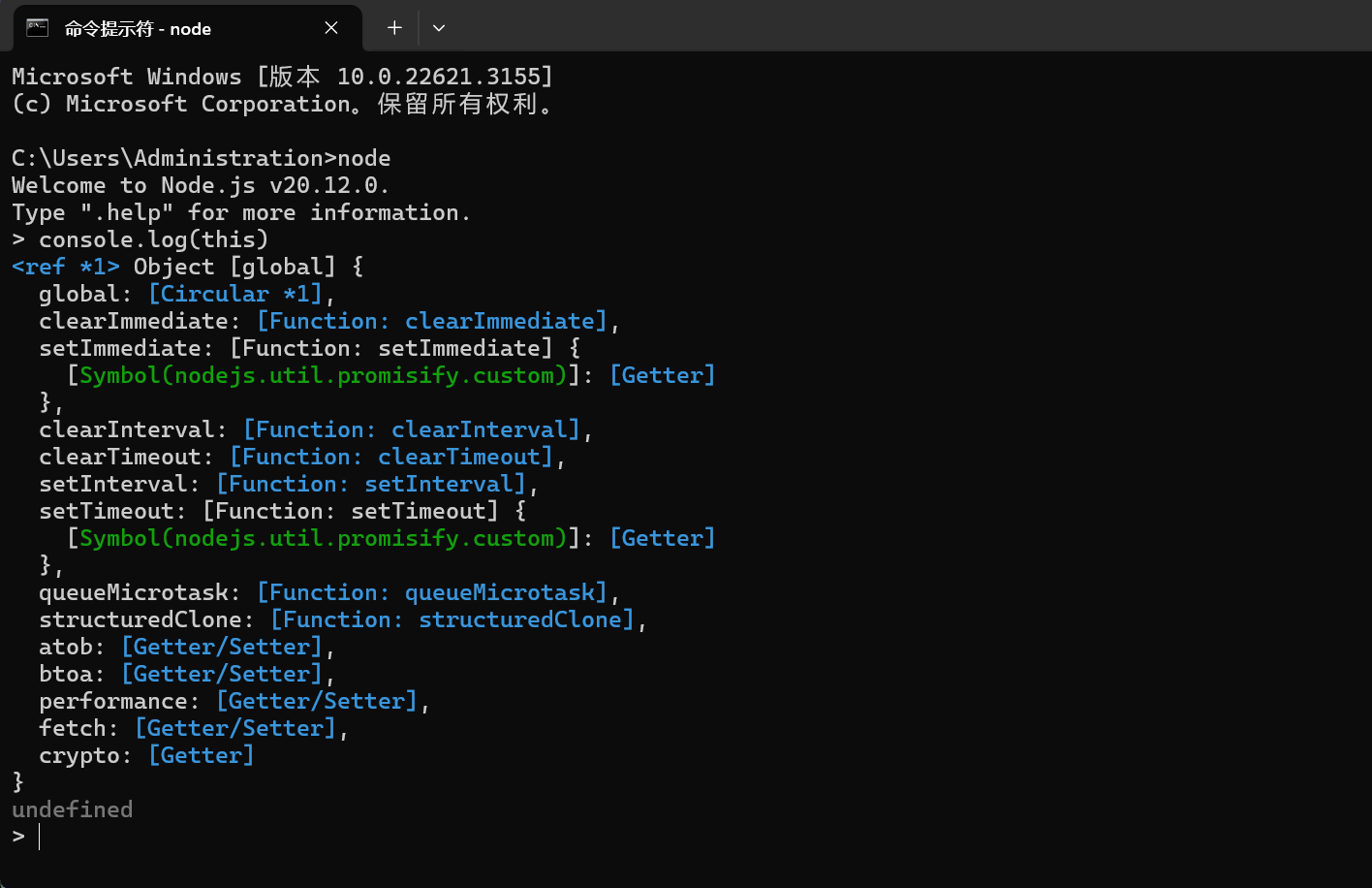Click the "Welcome to Node.js v20.12.0." line

pyautogui.click(x=202, y=185)
